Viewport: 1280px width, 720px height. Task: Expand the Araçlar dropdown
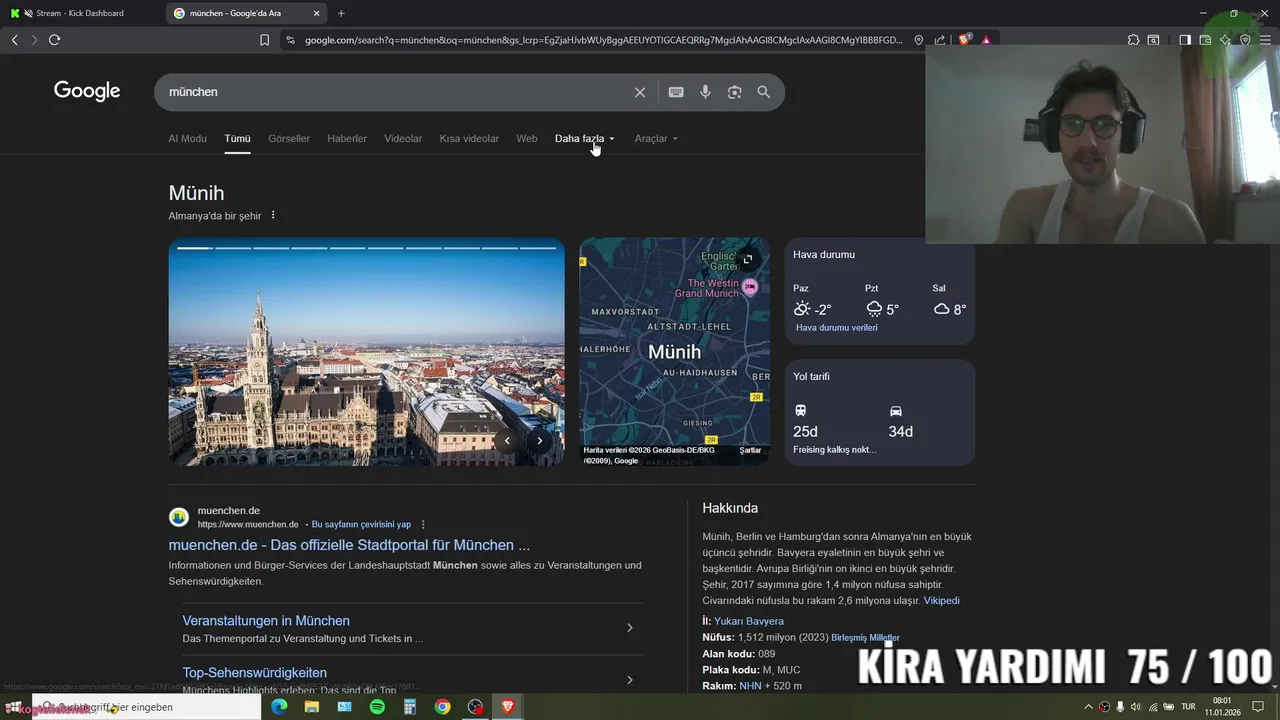(656, 139)
